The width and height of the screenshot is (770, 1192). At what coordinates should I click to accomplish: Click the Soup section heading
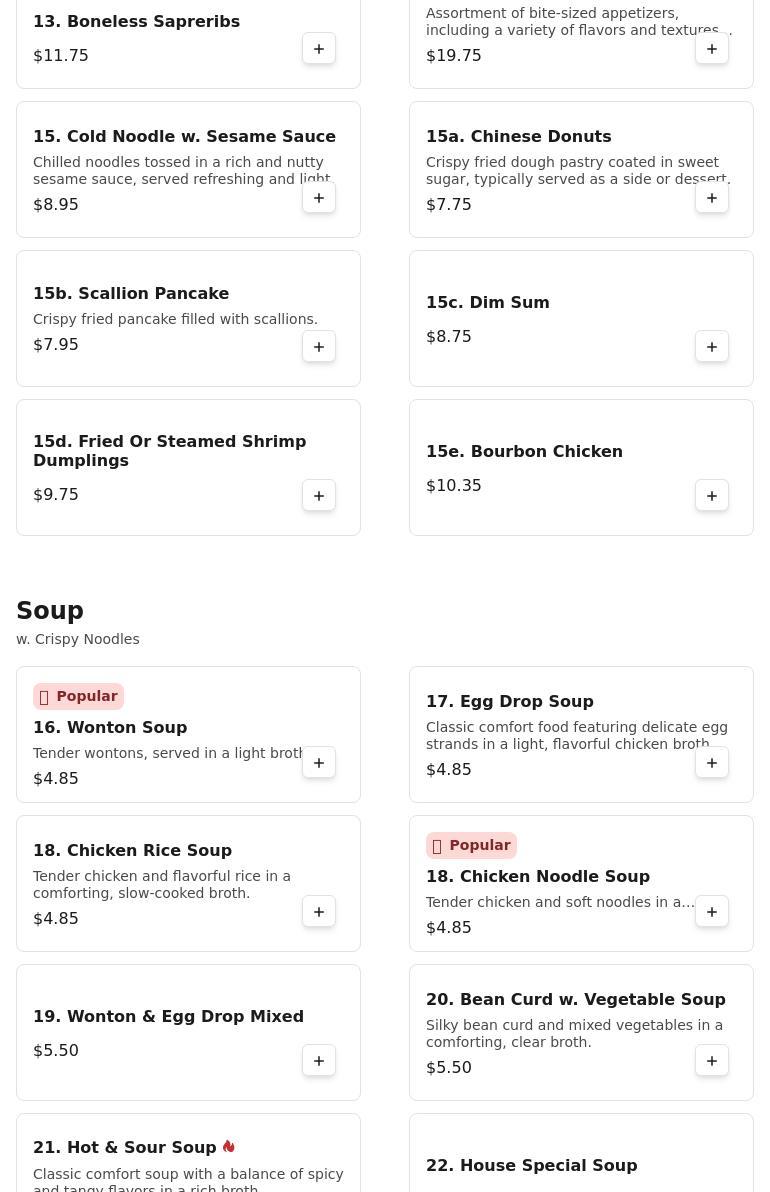[x=50, y=611]
